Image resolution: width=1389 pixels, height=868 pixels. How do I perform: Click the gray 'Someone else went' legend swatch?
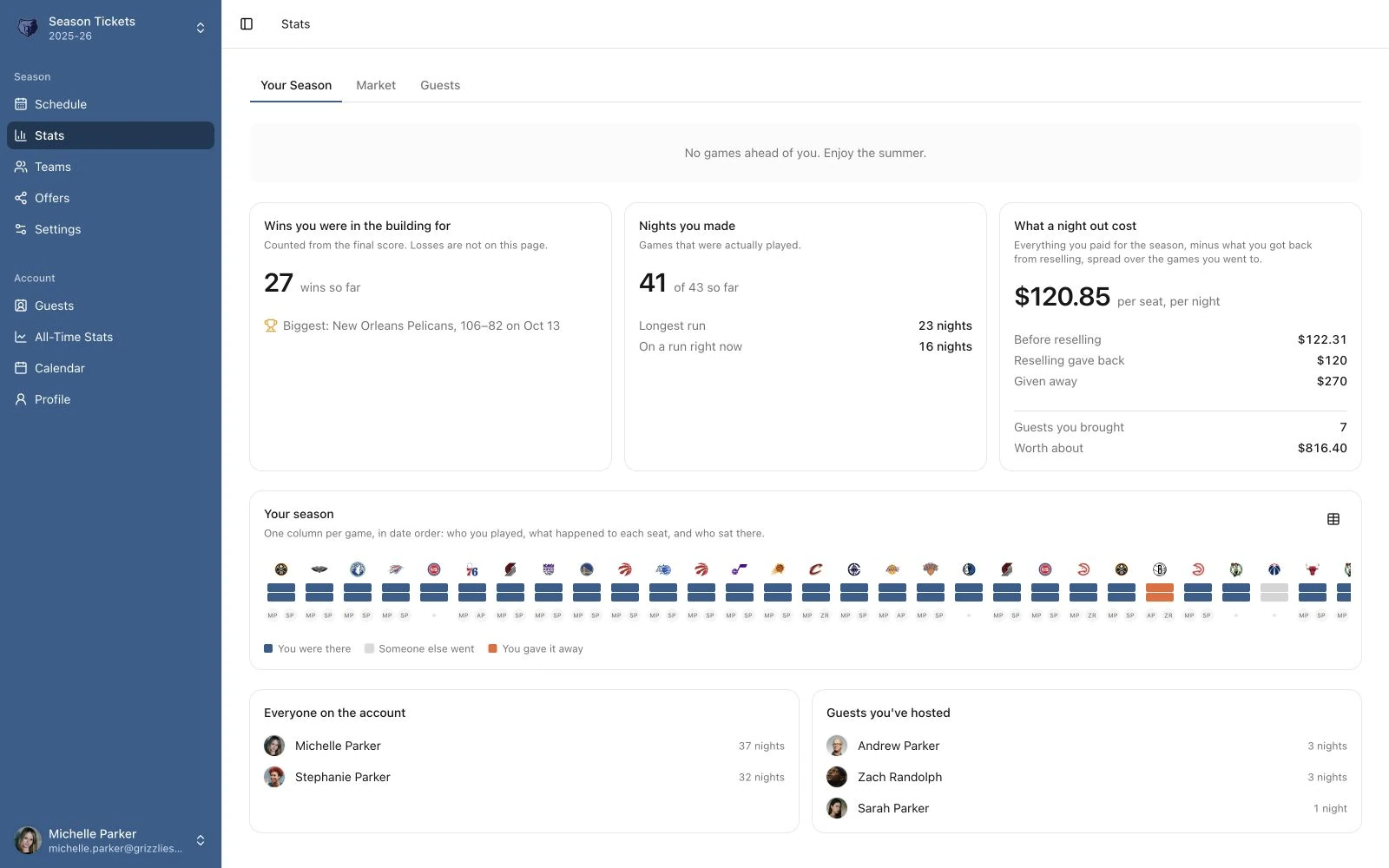[369, 648]
